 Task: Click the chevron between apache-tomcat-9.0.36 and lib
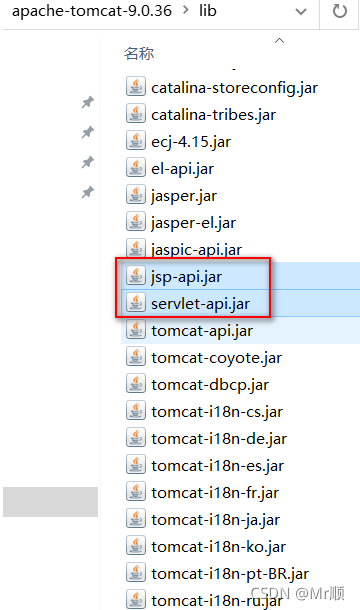(x=186, y=10)
